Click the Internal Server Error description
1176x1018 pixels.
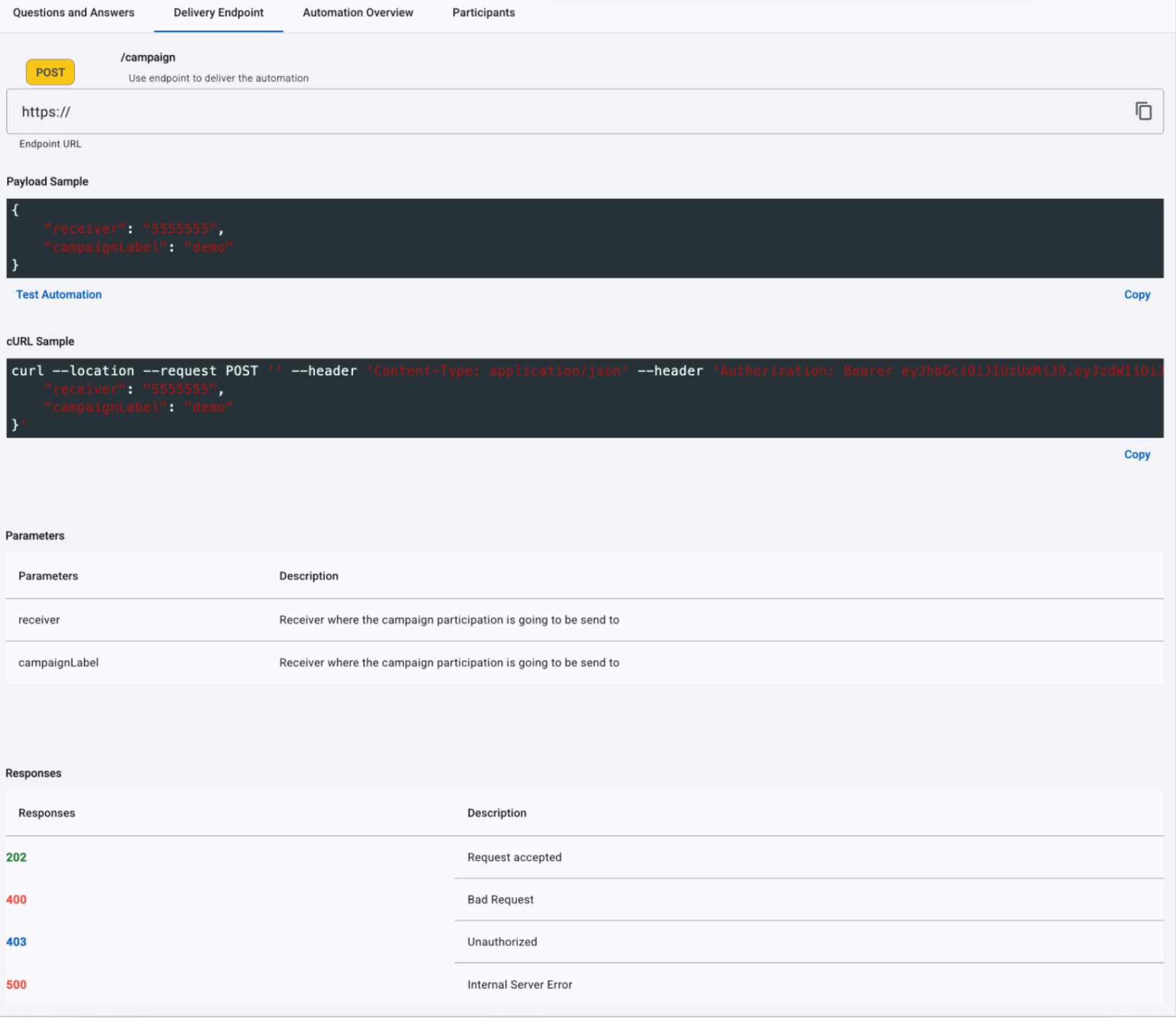(x=519, y=985)
